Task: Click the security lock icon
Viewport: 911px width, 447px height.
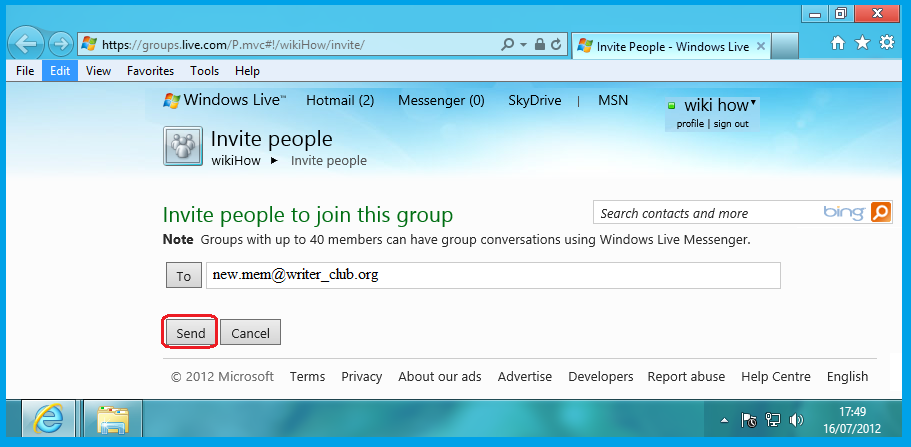Action: [540, 44]
